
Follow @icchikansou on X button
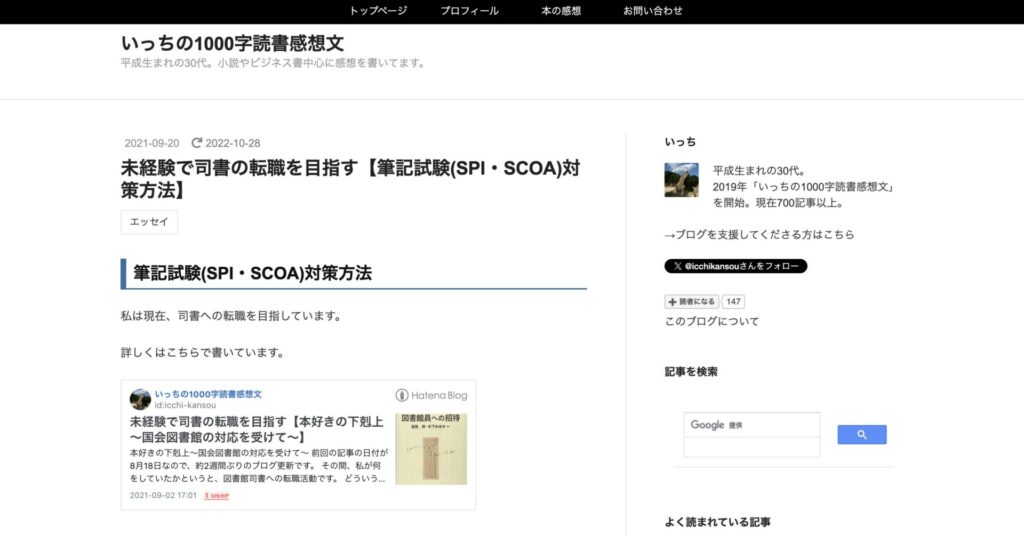735,267
